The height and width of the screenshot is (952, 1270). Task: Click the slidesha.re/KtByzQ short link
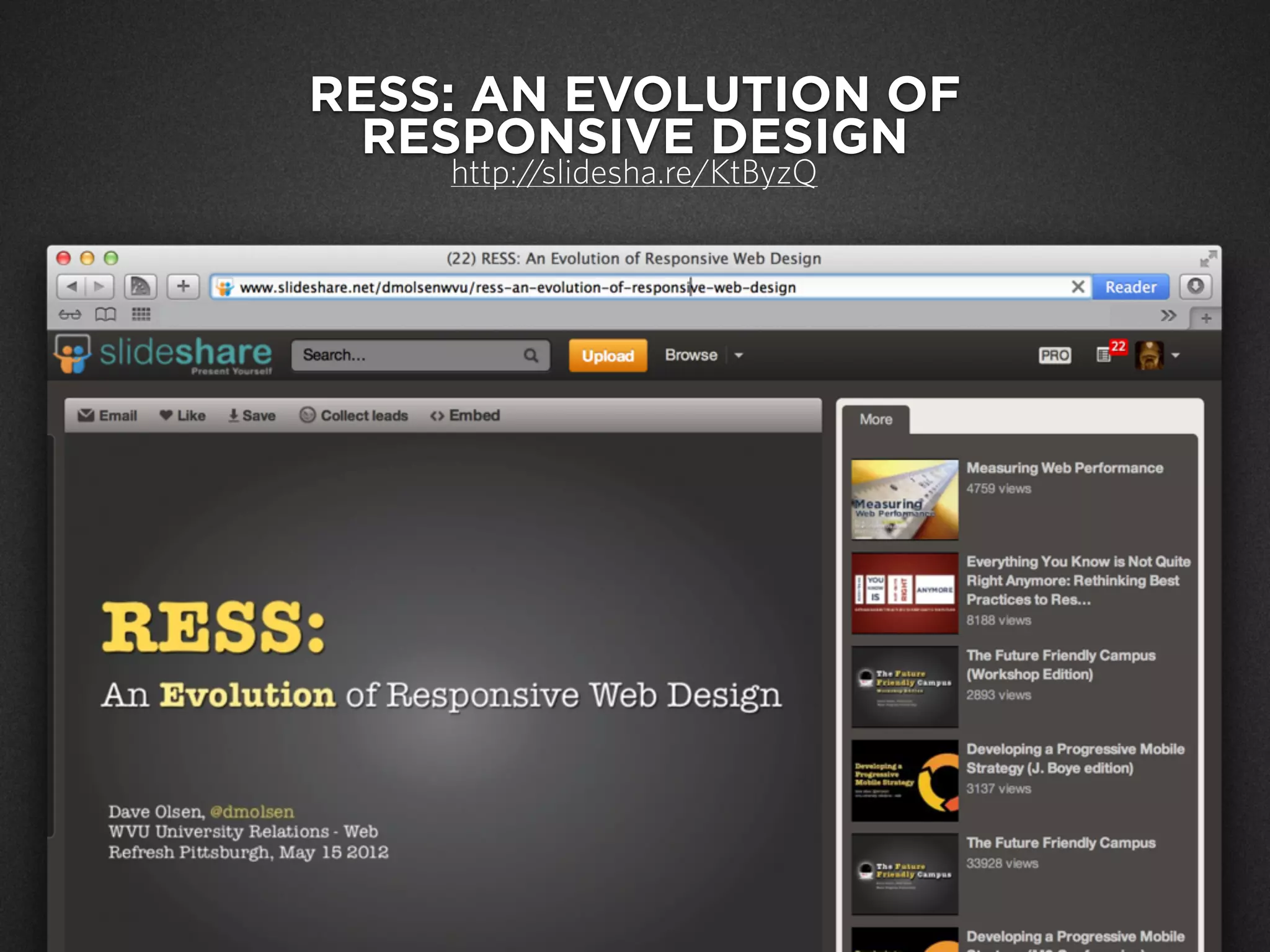tap(634, 172)
